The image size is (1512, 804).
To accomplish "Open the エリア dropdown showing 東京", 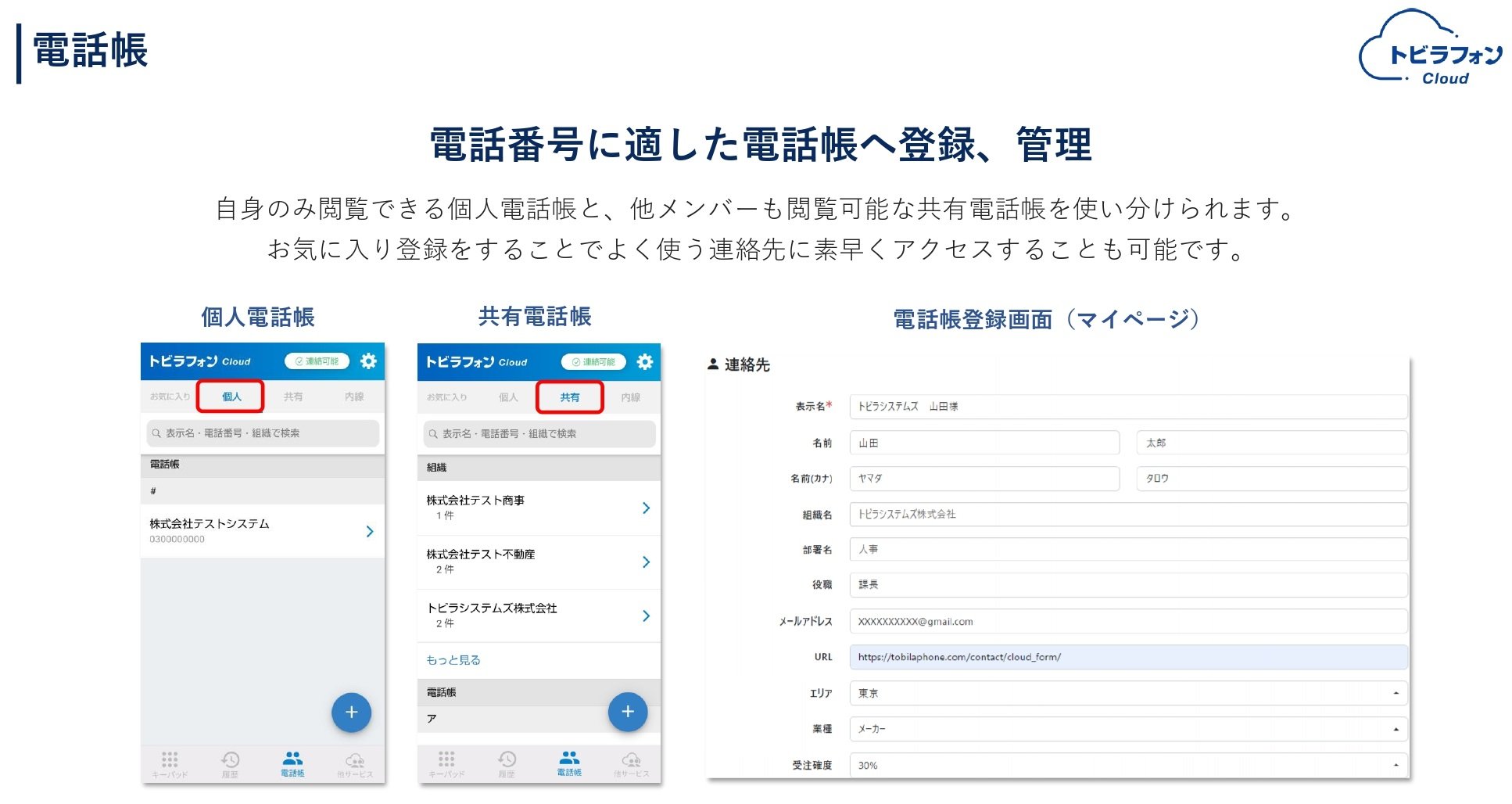I will pyautogui.click(x=1128, y=694).
